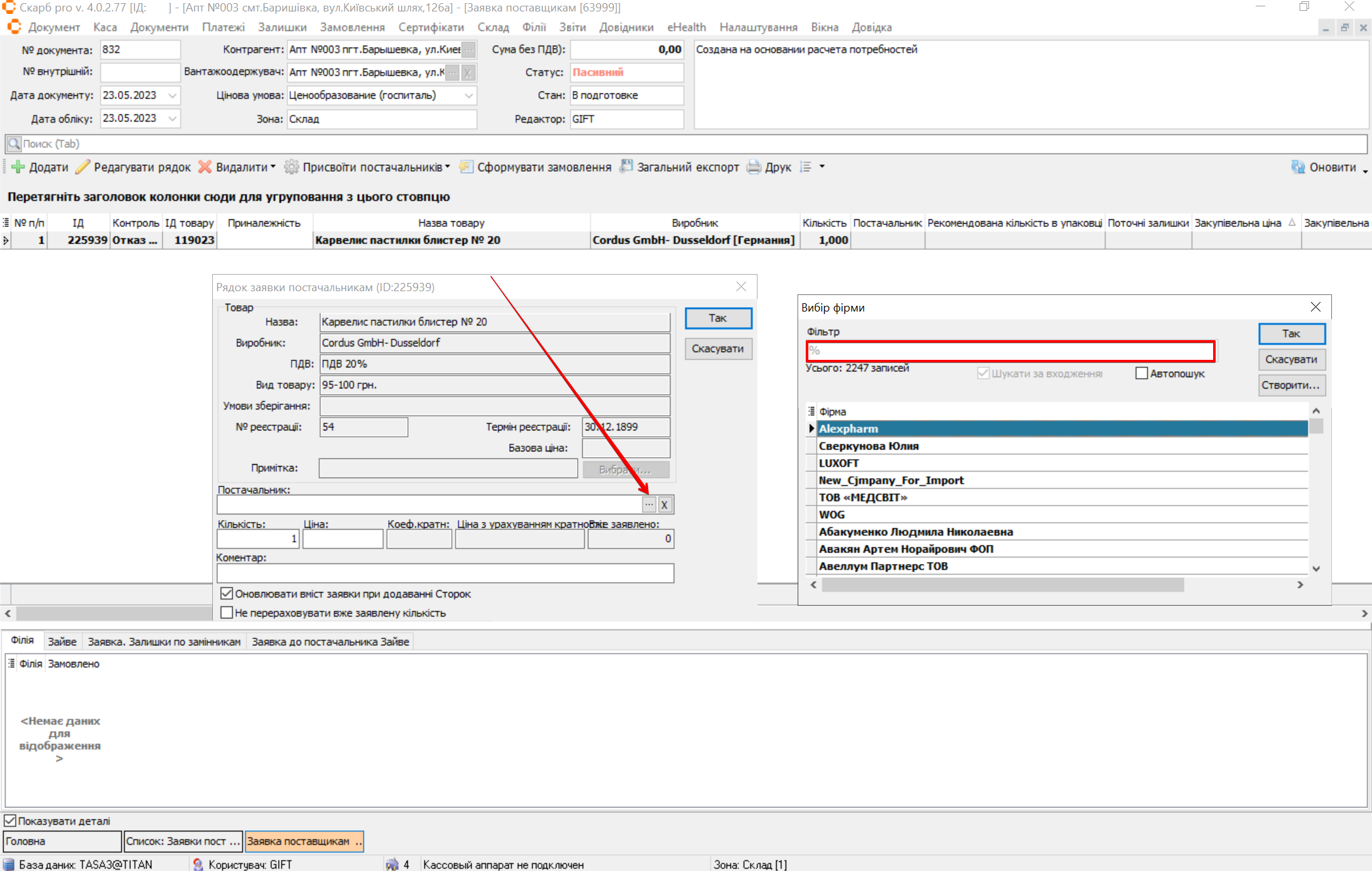
Task: Click the Редагувати рядок pencil icon
Action: 83,167
